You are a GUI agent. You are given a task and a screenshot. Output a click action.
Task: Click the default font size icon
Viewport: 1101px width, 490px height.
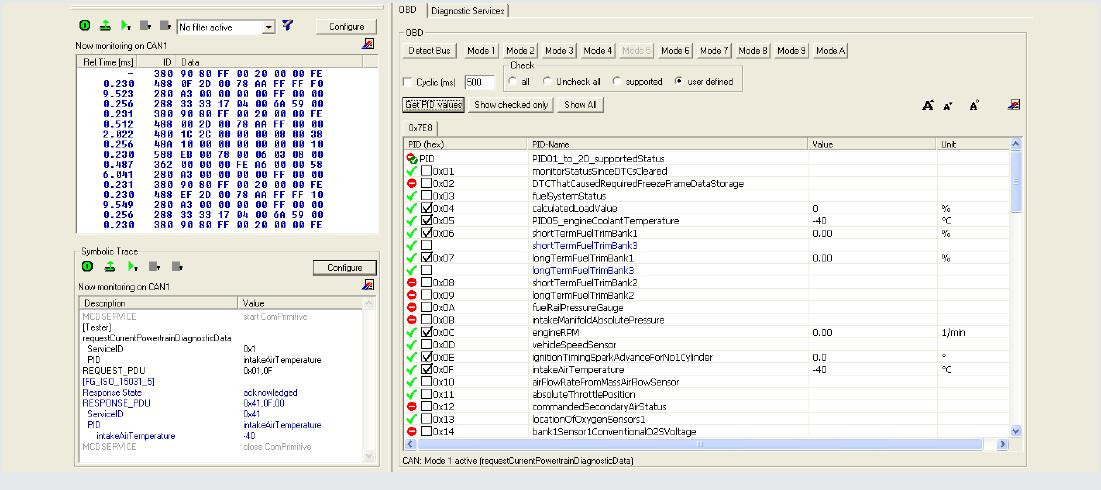coord(975,105)
